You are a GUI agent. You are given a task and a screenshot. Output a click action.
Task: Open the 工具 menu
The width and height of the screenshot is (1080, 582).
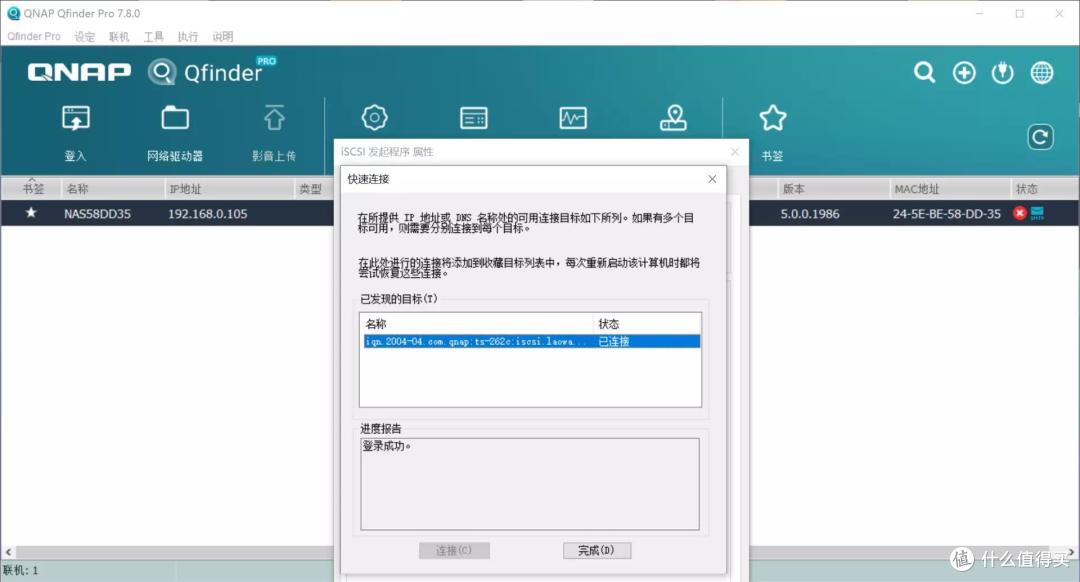coord(153,36)
